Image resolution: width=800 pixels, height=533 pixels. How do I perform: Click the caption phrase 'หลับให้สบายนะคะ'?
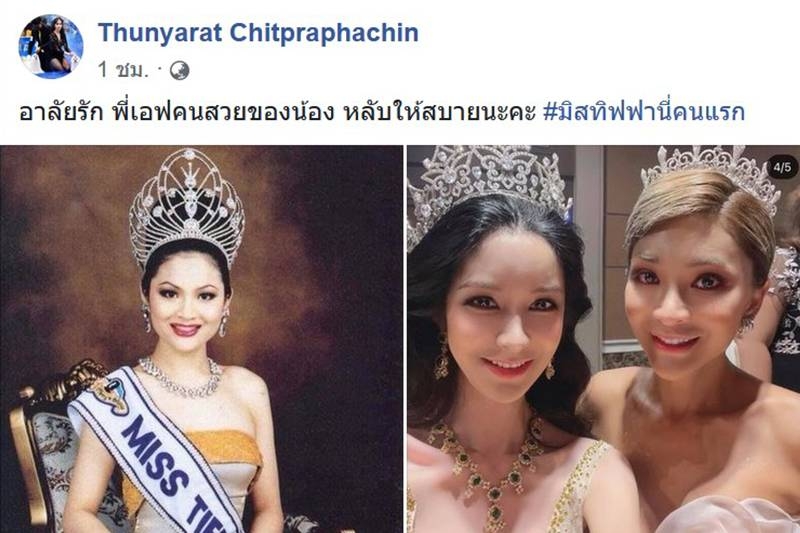439,112
